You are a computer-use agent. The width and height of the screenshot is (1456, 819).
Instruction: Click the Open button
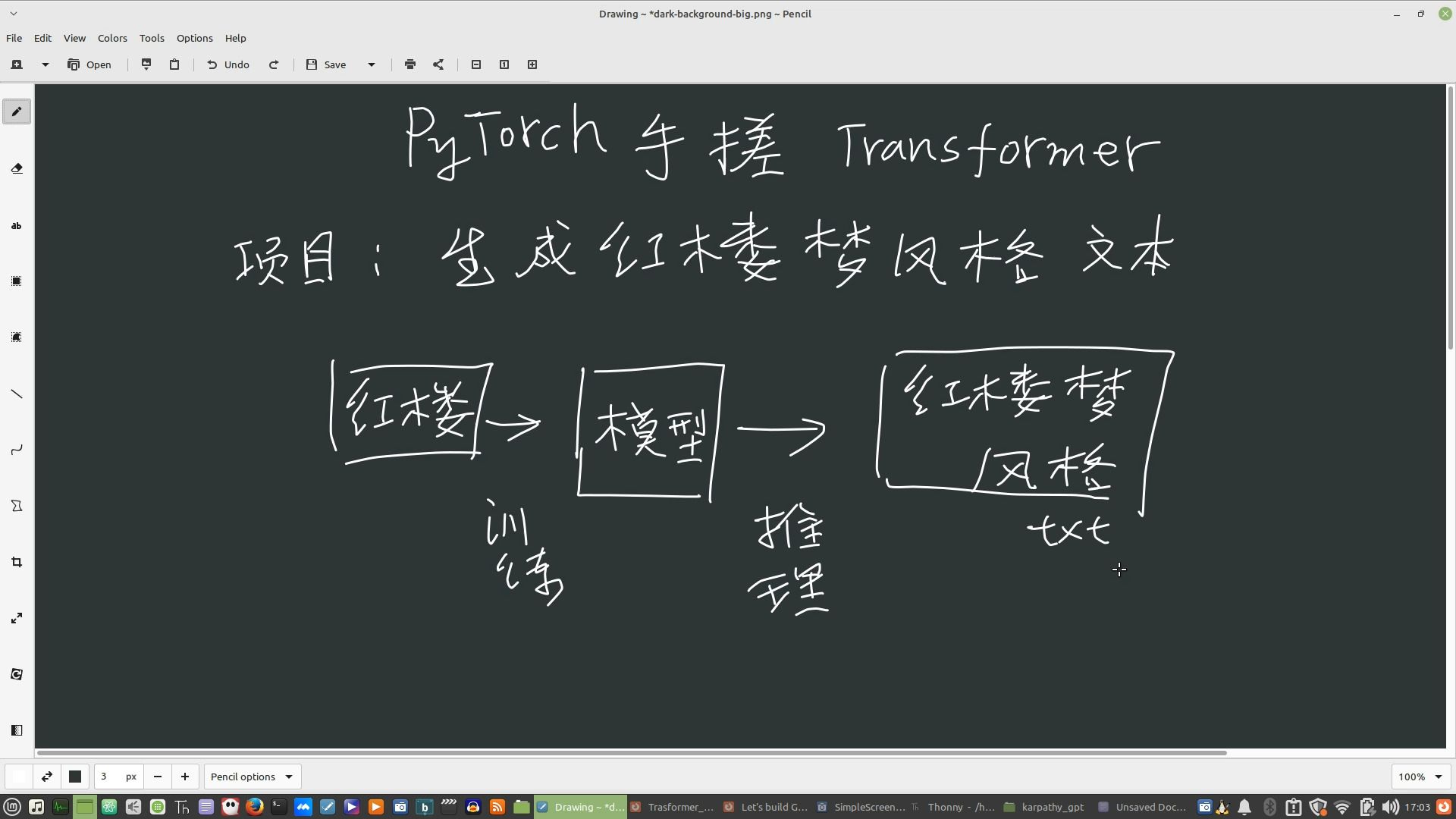click(89, 64)
